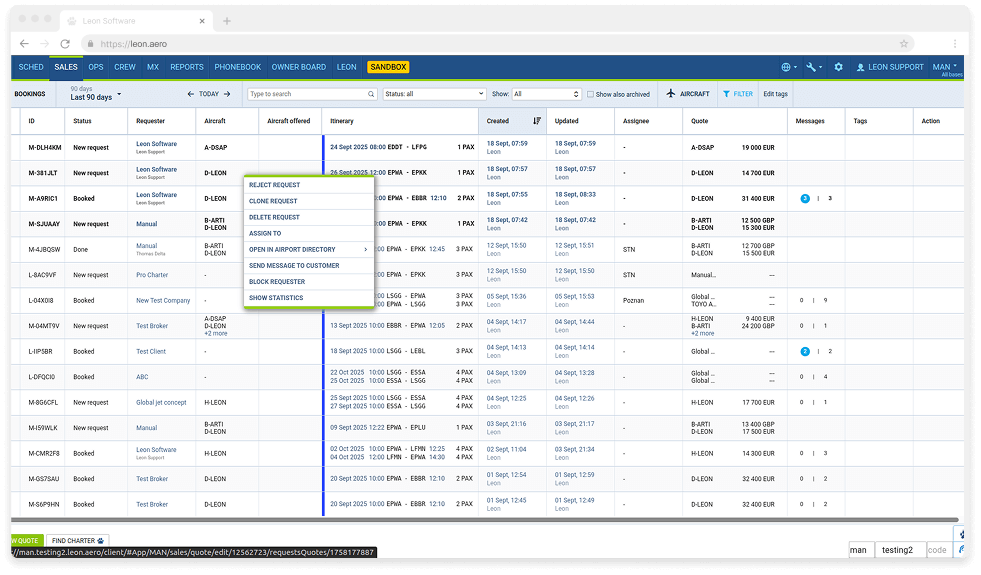Screen dimensions: 981x575
Task: Choose Show Statistics menu entry
Action: click(308, 298)
